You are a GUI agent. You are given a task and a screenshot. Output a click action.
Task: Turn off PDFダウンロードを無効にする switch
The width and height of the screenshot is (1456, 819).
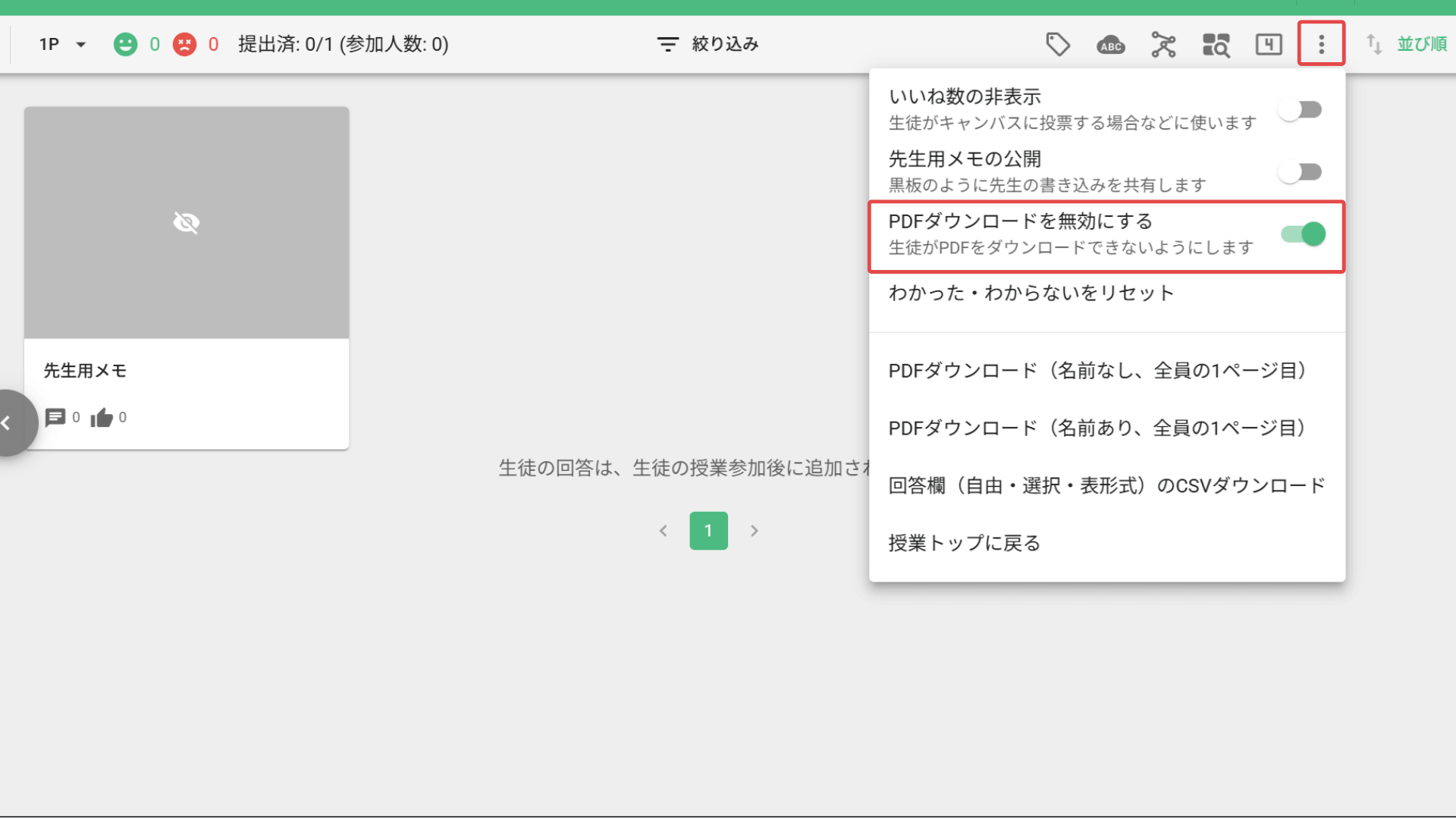(x=1303, y=234)
